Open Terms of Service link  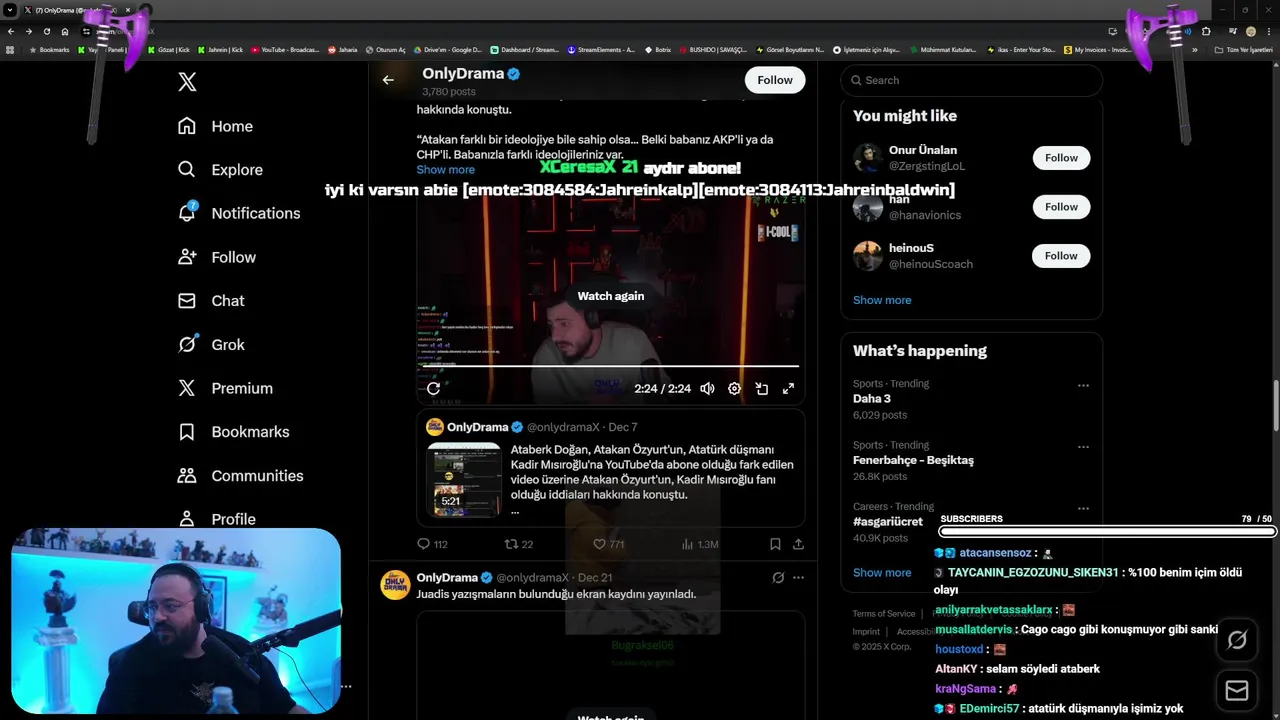click(x=884, y=614)
